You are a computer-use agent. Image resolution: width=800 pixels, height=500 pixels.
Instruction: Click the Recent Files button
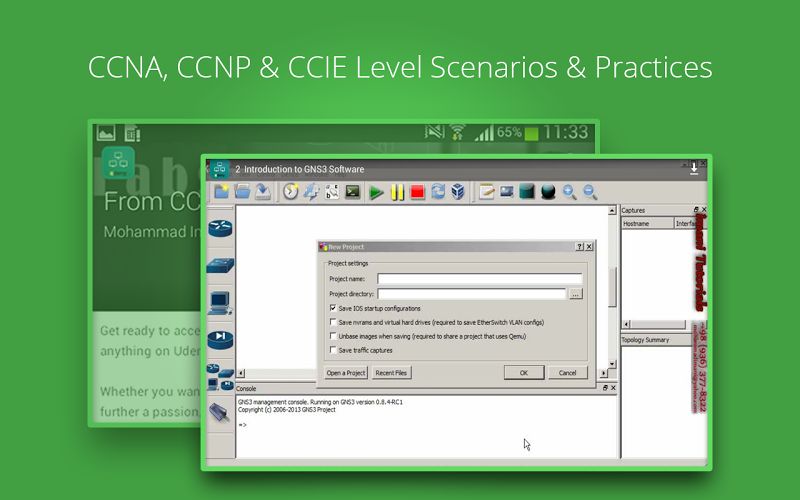391,373
